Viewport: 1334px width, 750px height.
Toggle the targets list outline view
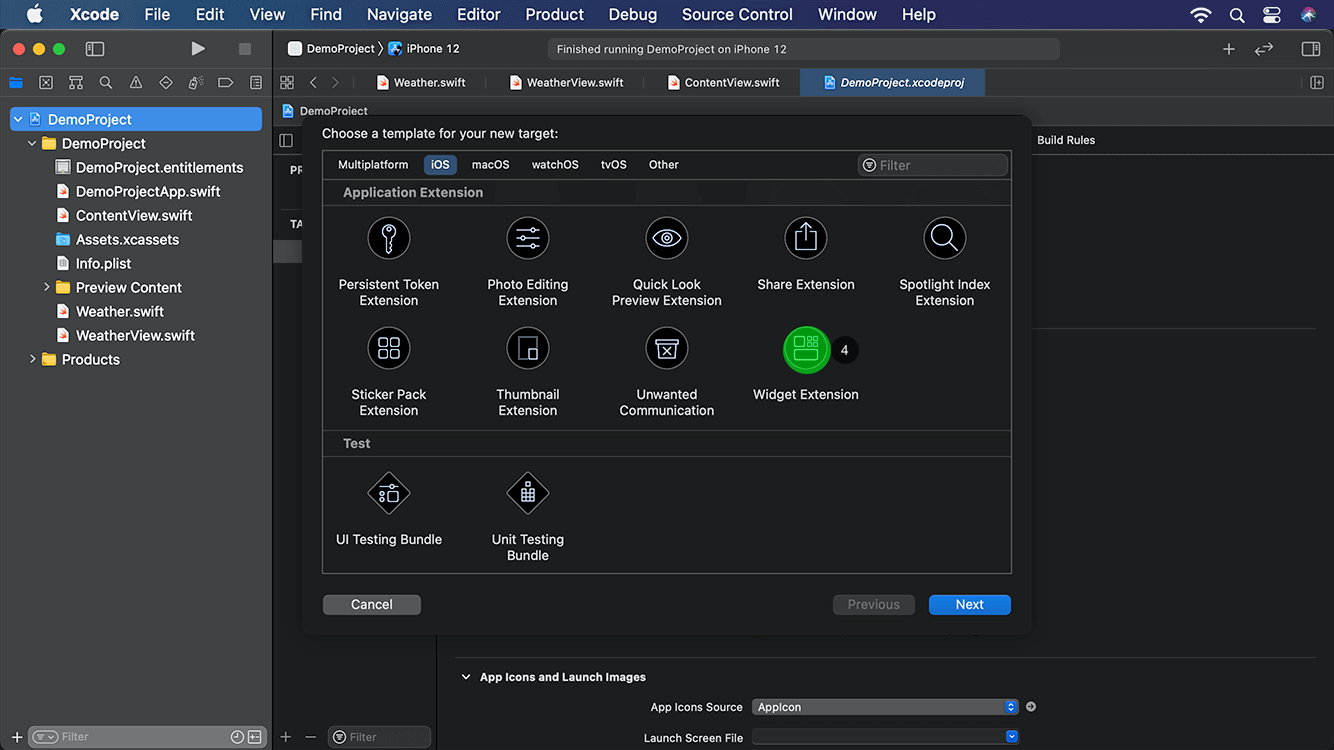coord(286,140)
